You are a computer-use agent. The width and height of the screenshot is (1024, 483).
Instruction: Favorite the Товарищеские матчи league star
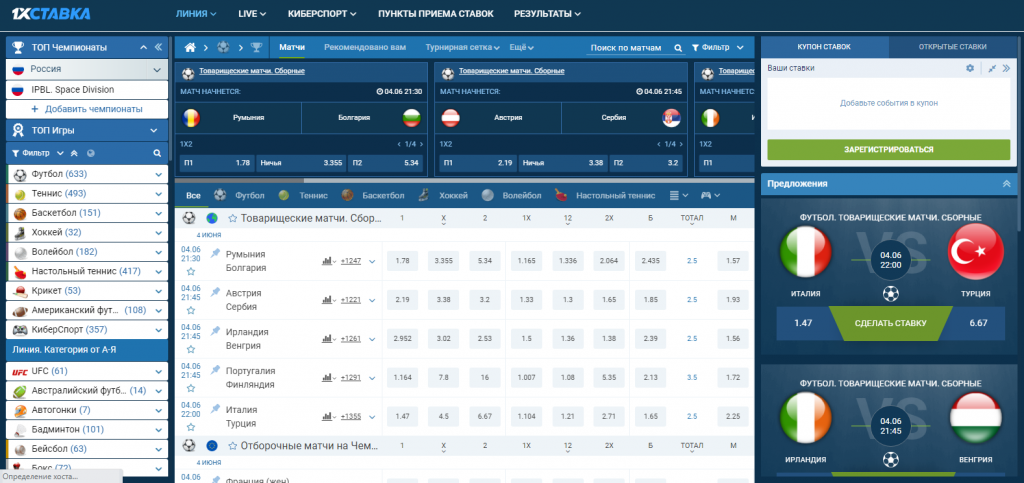coord(232,218)
